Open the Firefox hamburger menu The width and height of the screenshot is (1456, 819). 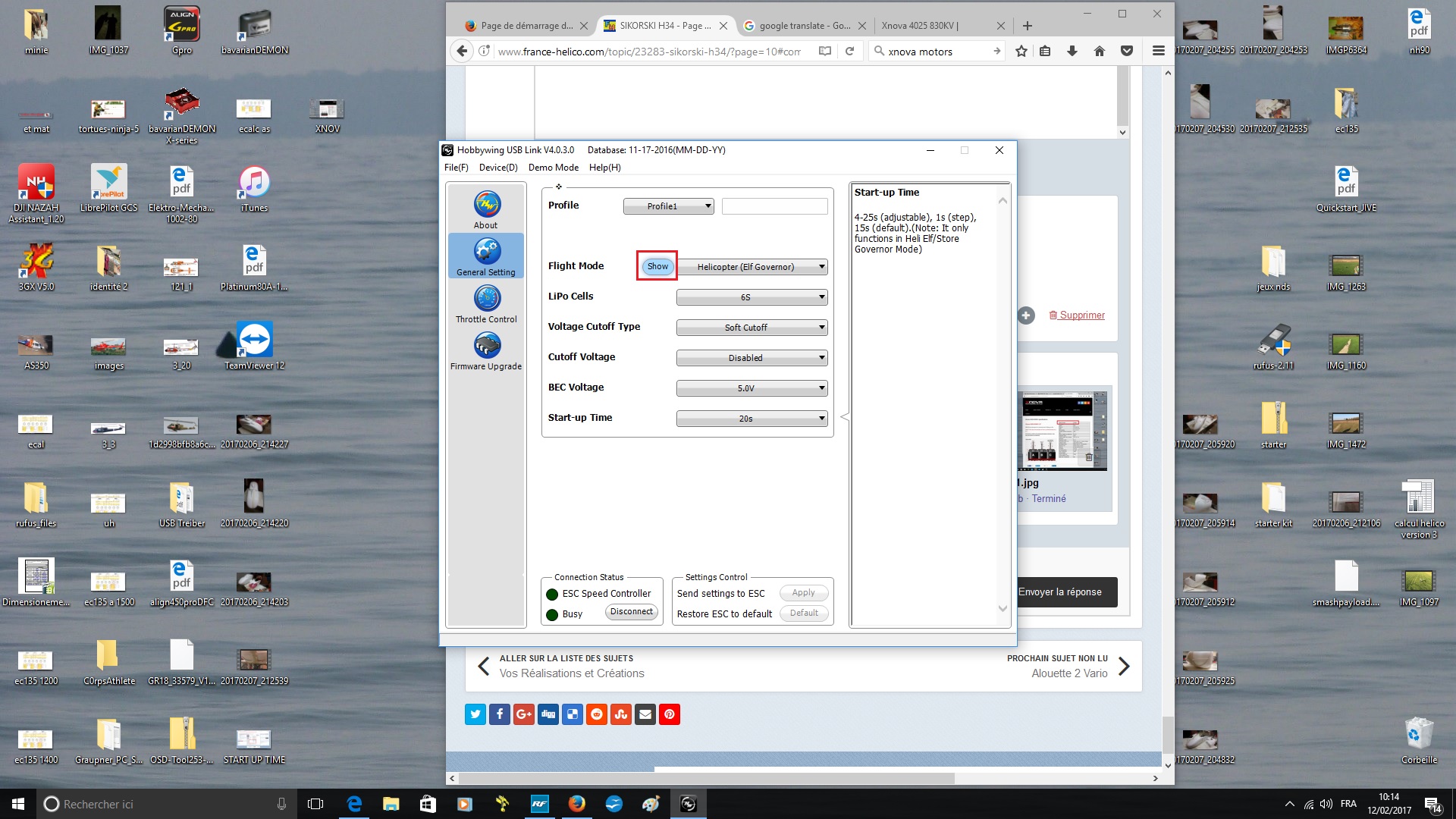(1158, 52)
